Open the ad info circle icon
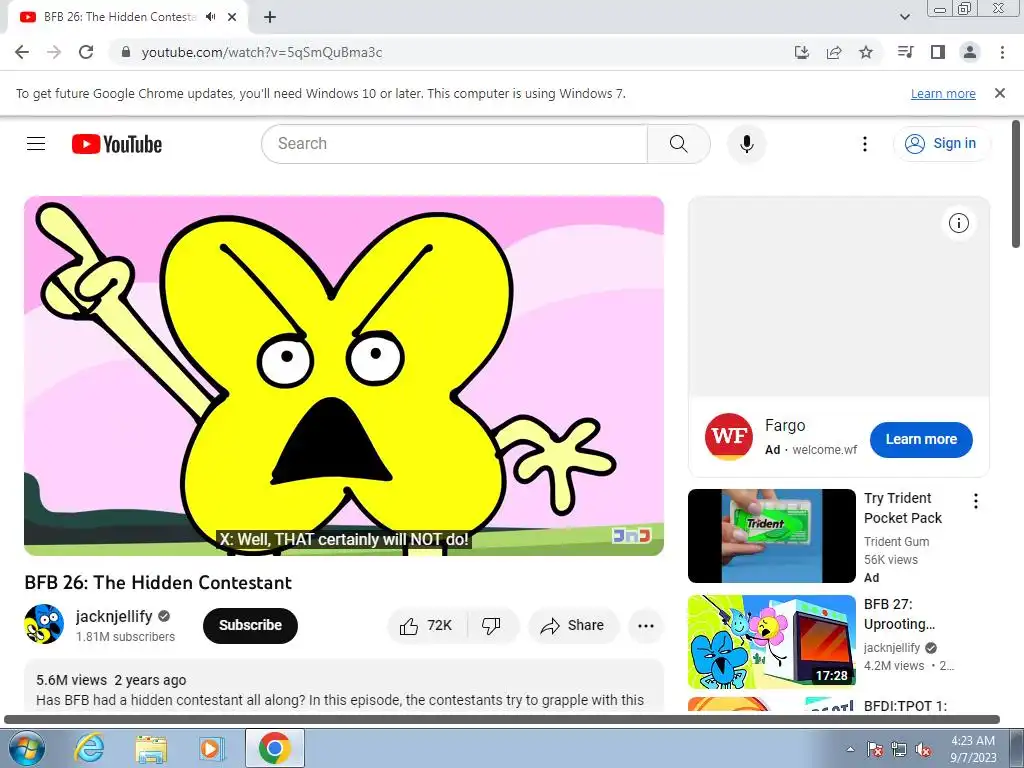 [x=959, y=223]
